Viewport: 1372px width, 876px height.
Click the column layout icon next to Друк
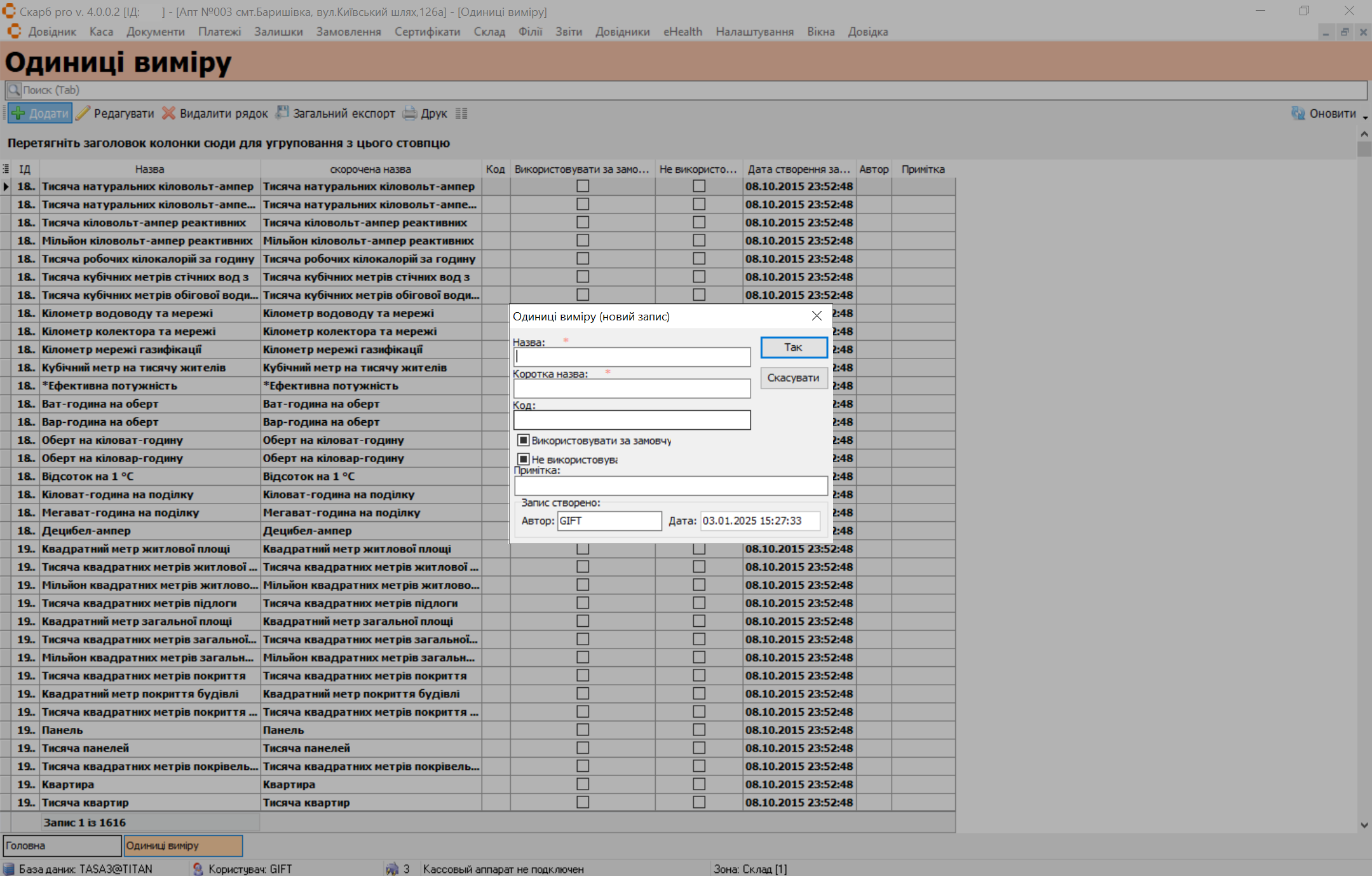coord(461,113)
